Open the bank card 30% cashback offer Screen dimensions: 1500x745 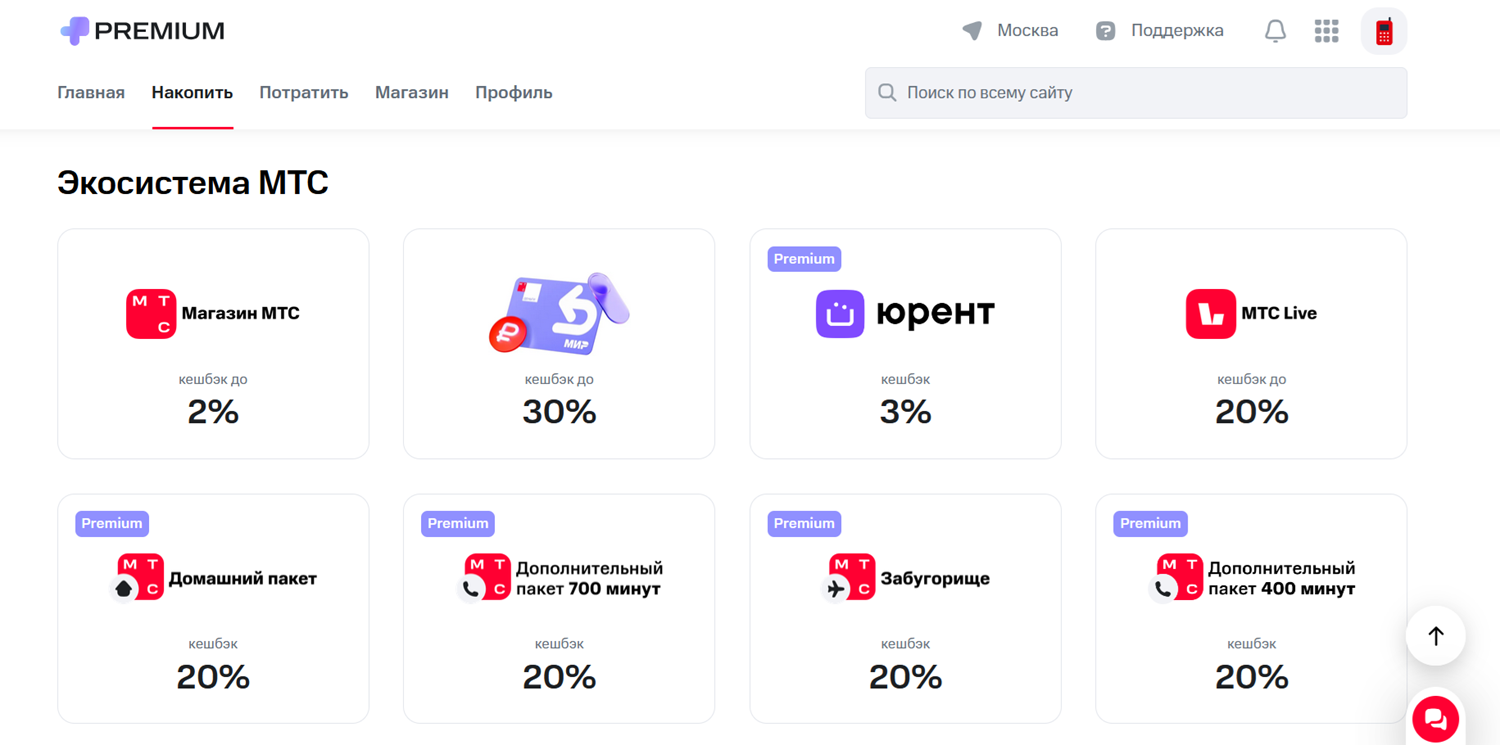click(x=559, y=344)
